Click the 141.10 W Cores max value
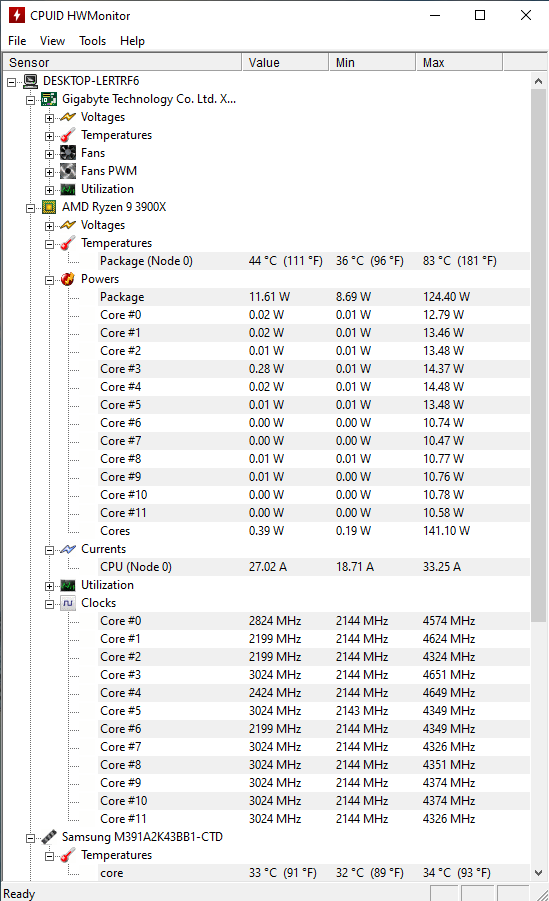The height and width of the screenshot is (901, 549). click(447, 531)
